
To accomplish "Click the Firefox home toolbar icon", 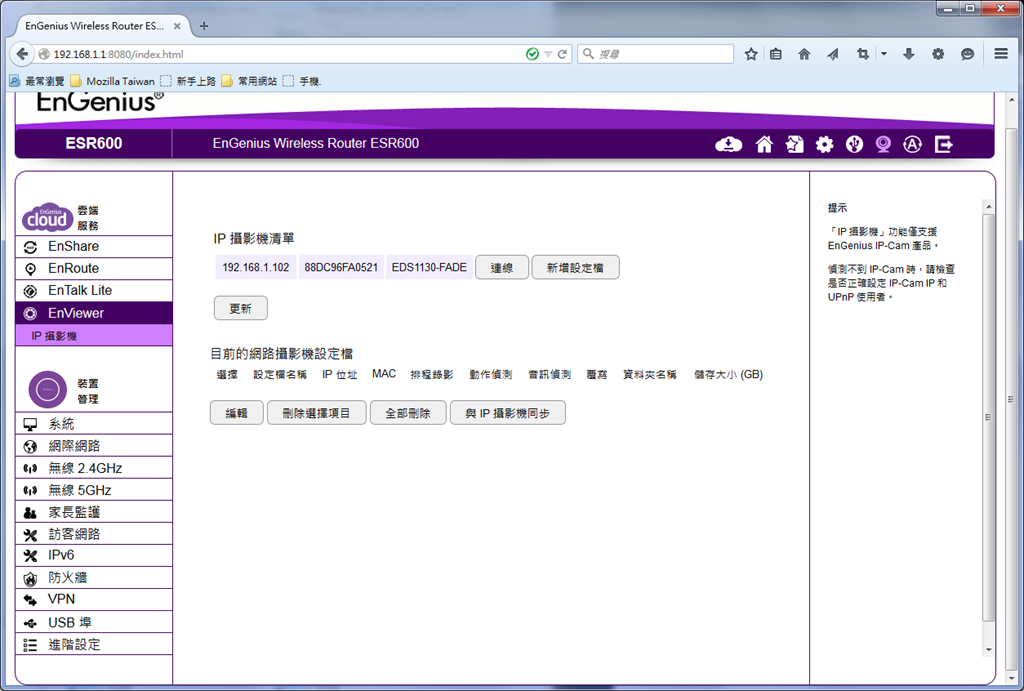I will point(804,54).
